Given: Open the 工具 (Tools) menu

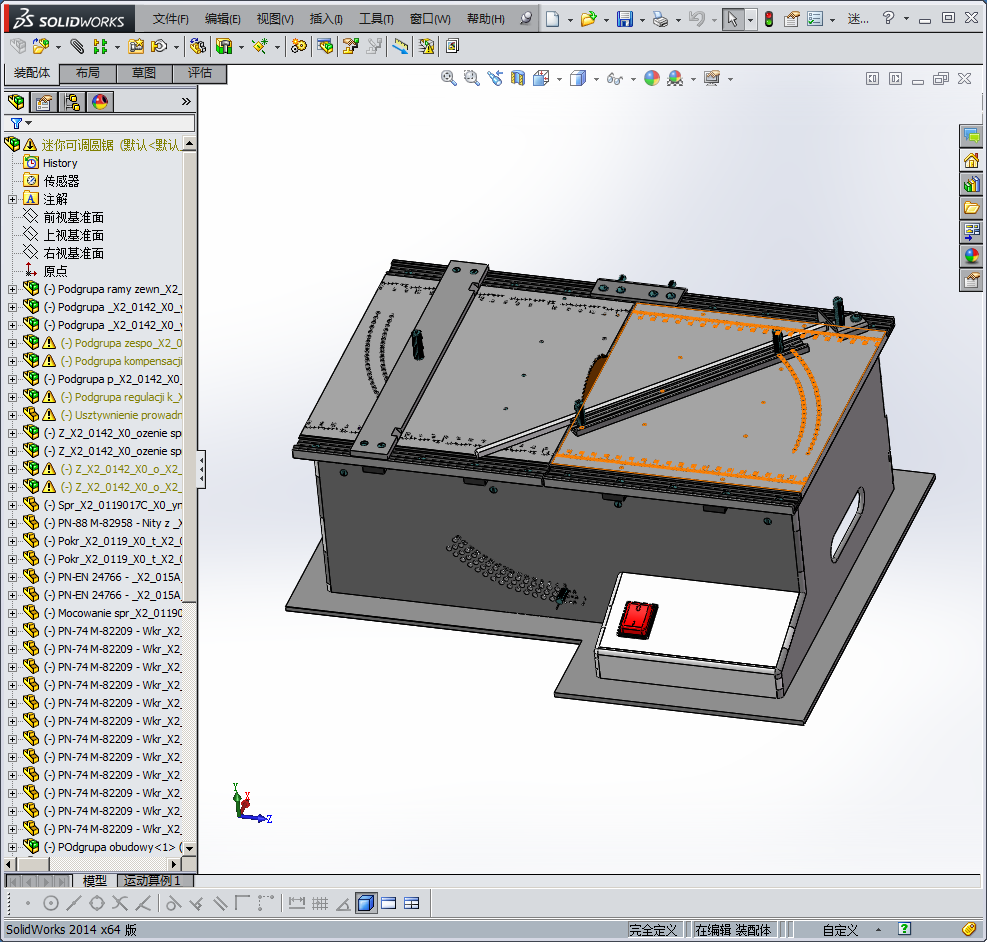Looking at the screenshot, I should click(x=376, y=19).
